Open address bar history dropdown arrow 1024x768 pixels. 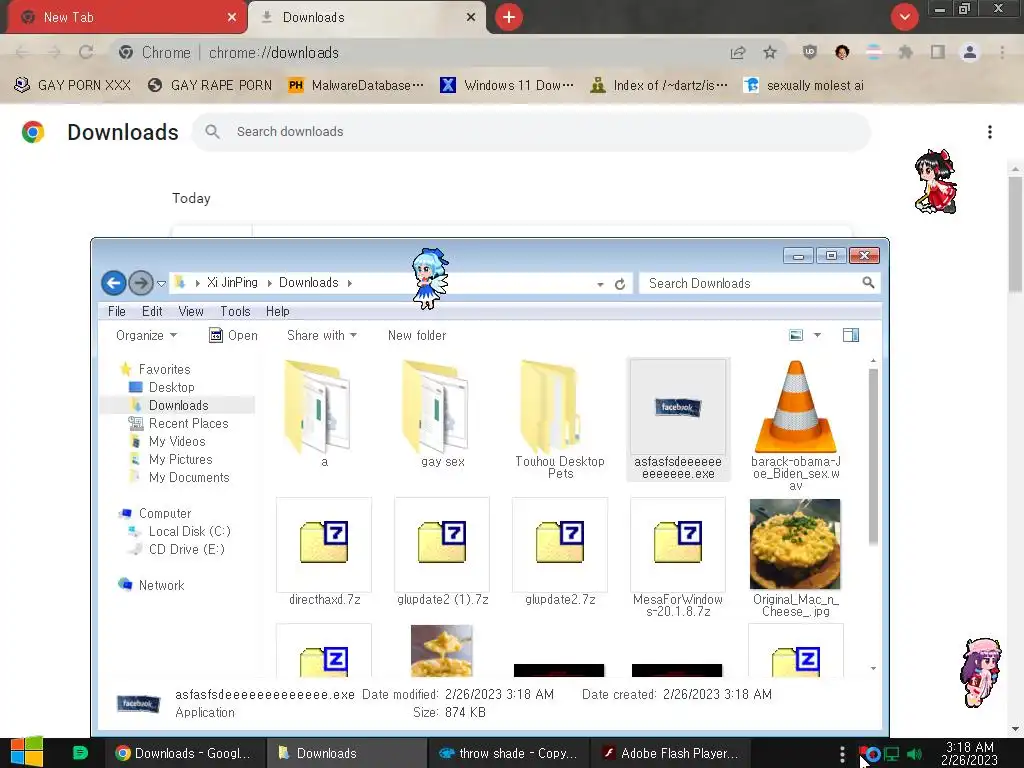tap(600, 284)
